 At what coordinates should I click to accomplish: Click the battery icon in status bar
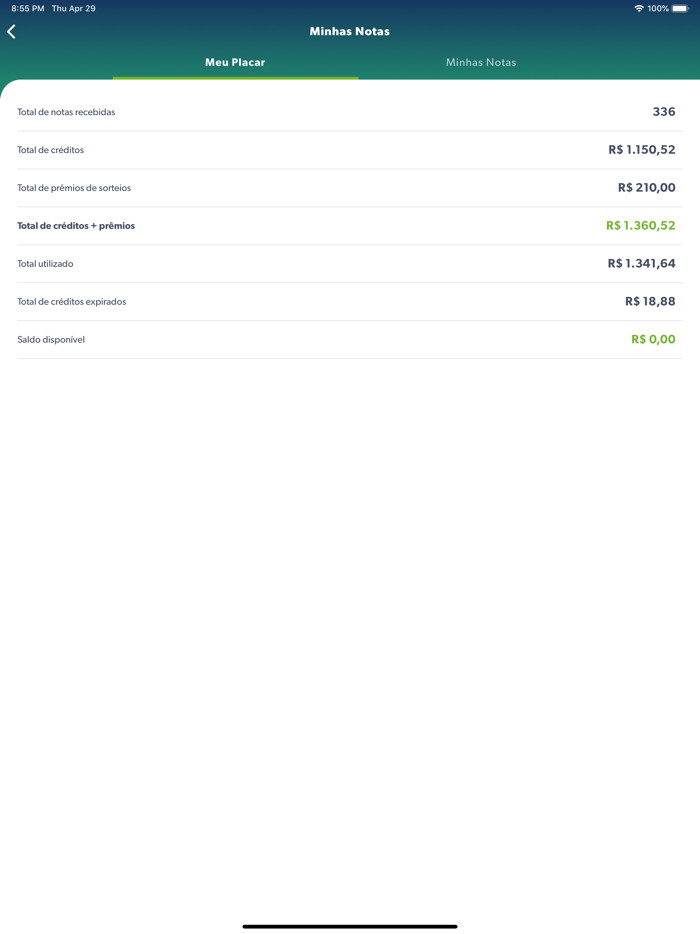pos(680,8)
